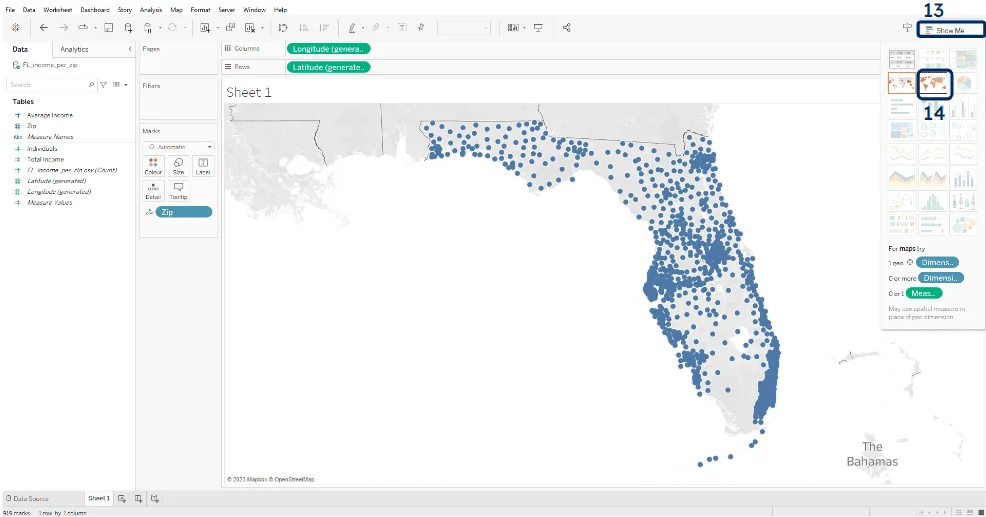
Task: Click the Save icon in the toolbar
Action: (x=109, y=28)
